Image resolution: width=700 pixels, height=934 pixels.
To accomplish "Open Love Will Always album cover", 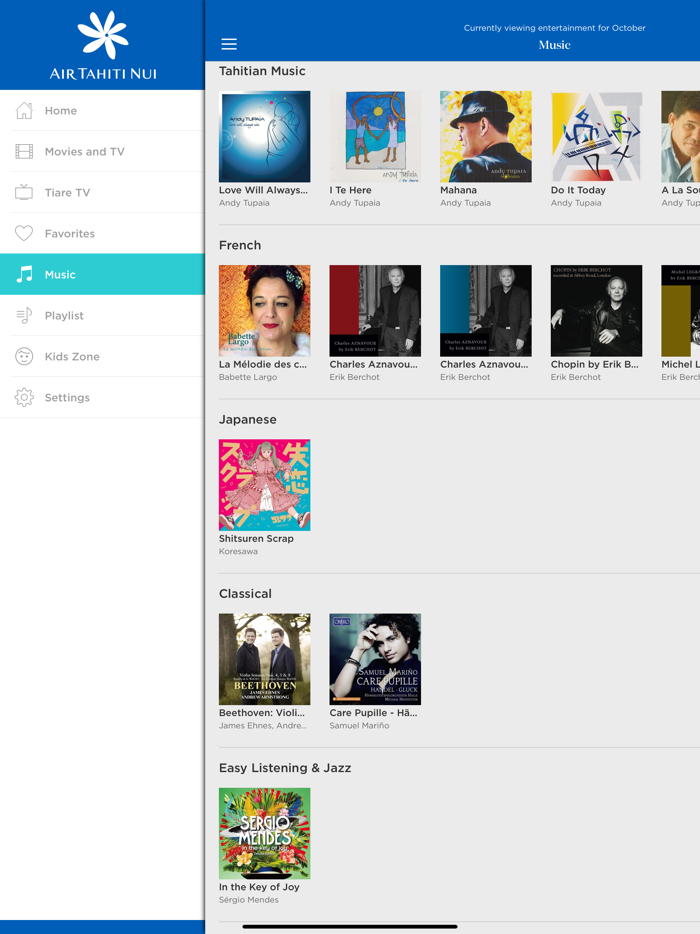I will [x=265, y=136].
